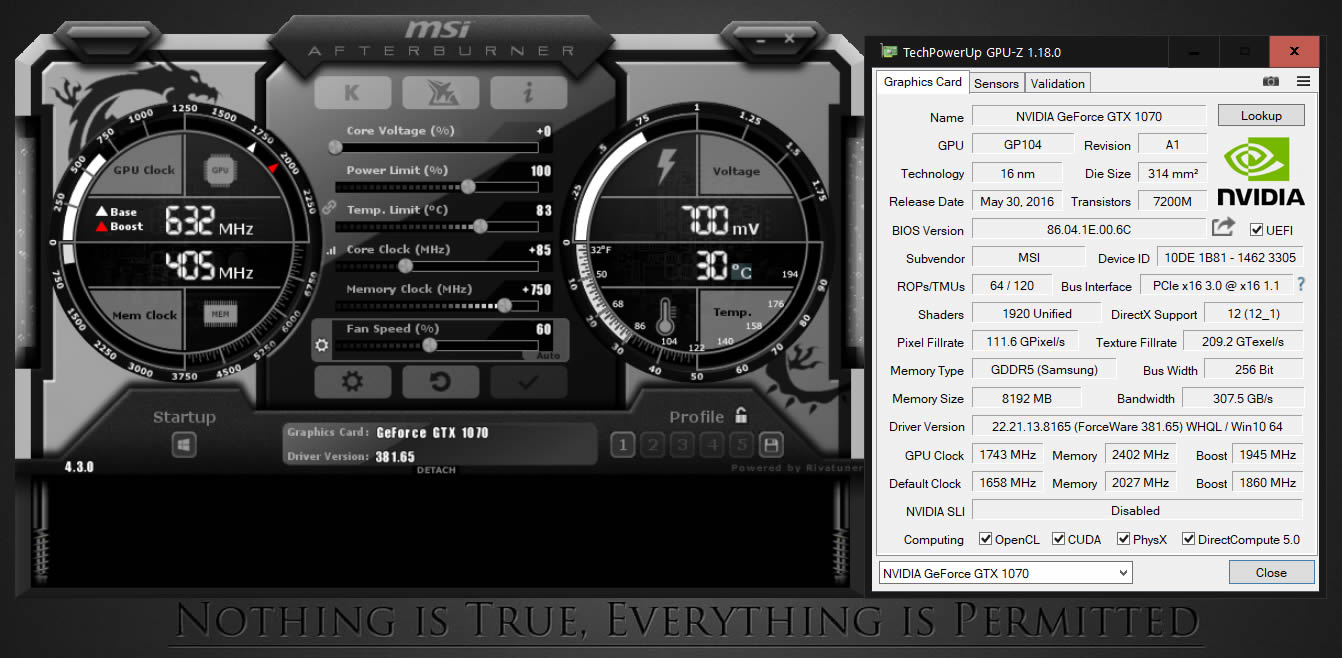The height and width of the screenshot is (658, 1342).
Task: Click the Device ID field value
Action: [x=1230, y=257]
